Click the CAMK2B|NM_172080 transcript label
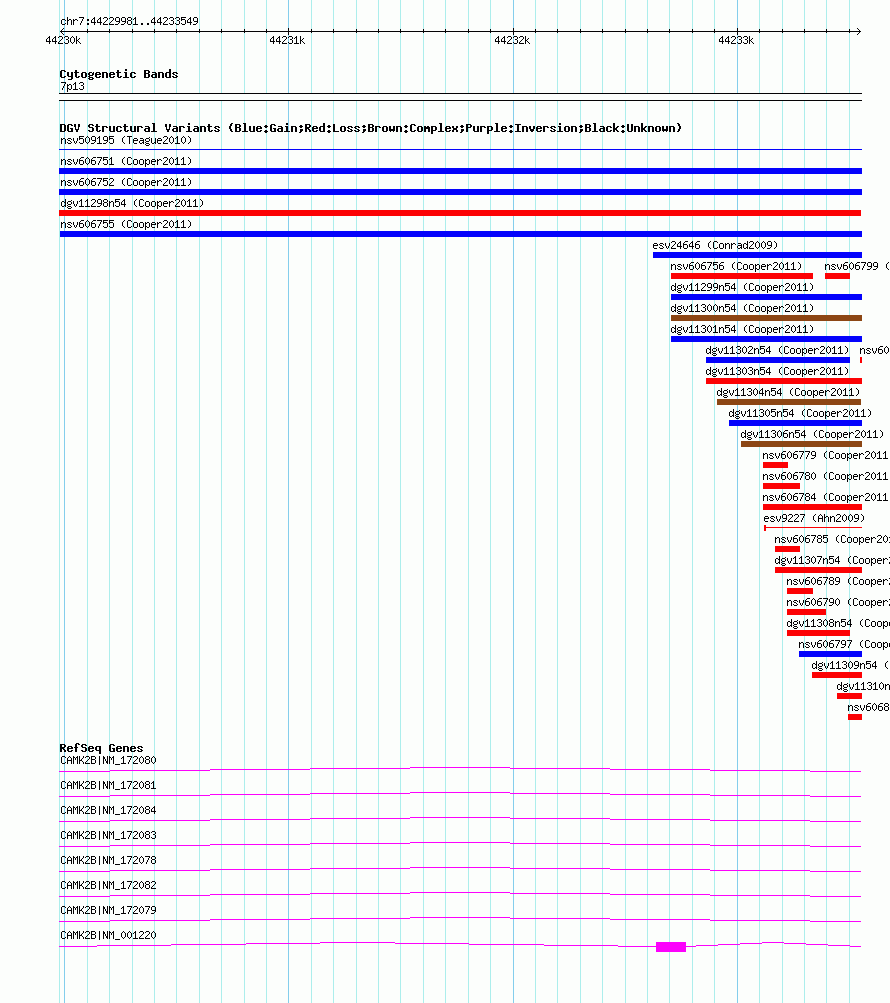The height and width of the screenshot is (1003, 890). [x=108, y=761]
